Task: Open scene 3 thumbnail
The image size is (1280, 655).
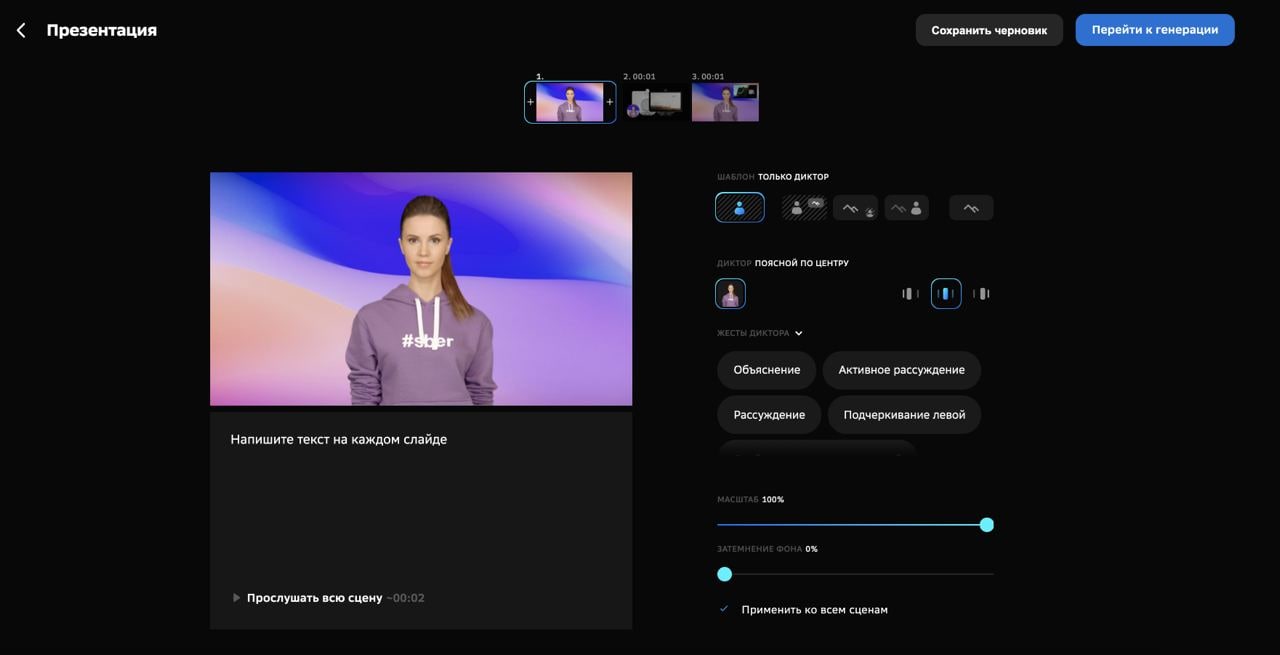Action: 725,102
